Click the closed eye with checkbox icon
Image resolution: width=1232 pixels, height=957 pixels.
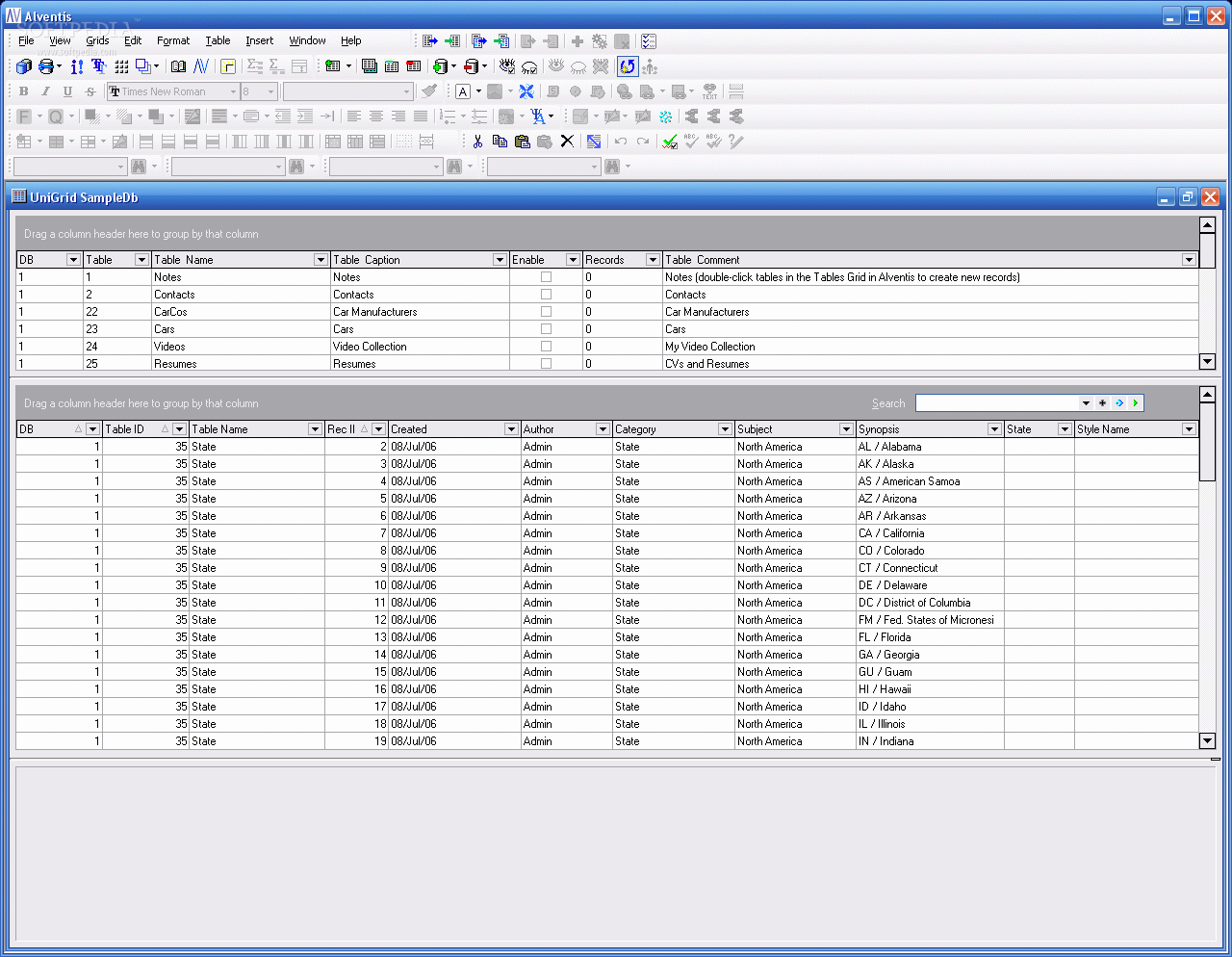pos(529,66)
